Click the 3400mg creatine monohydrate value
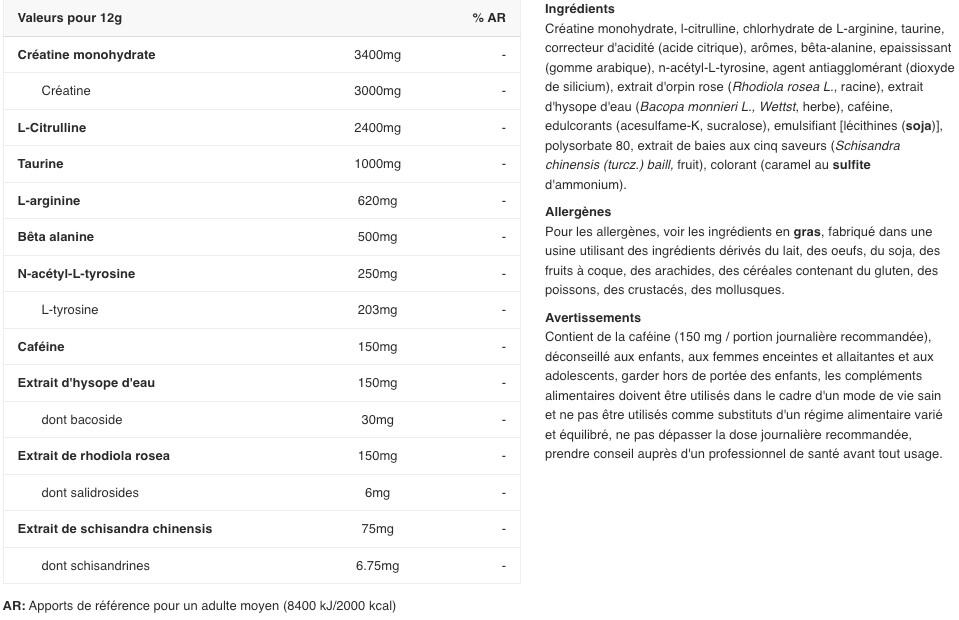Image resolution: width=959 pixels, height=620 pixels. (377, 55)
